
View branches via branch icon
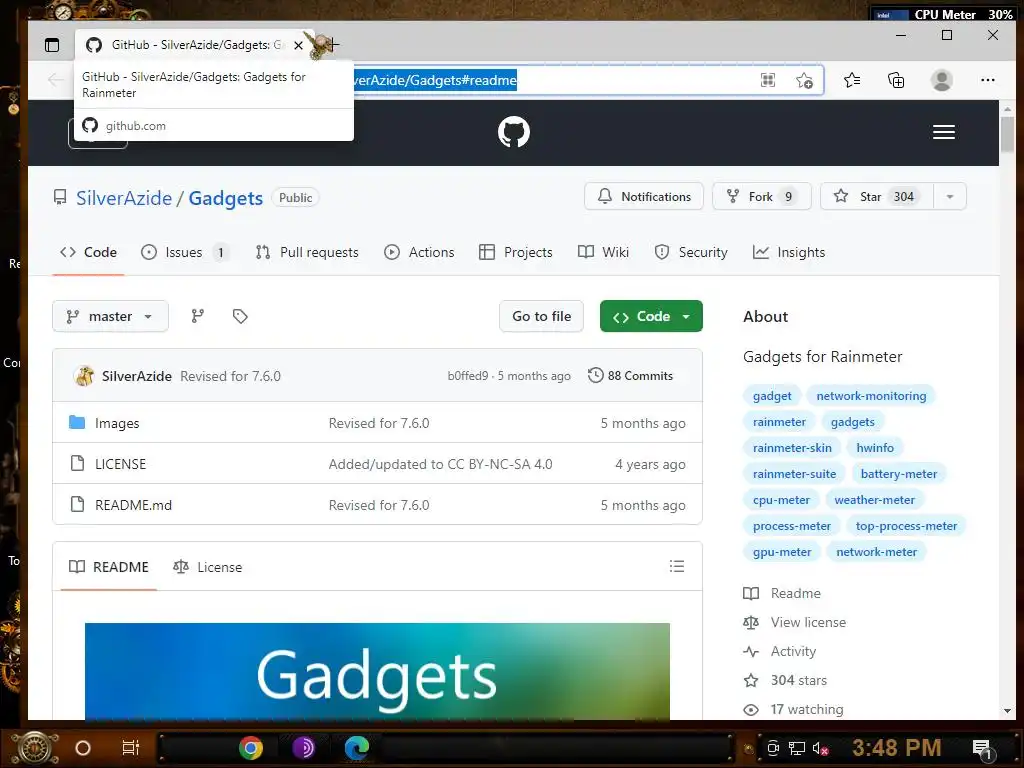pyautogui.click(x=198, y=317)
